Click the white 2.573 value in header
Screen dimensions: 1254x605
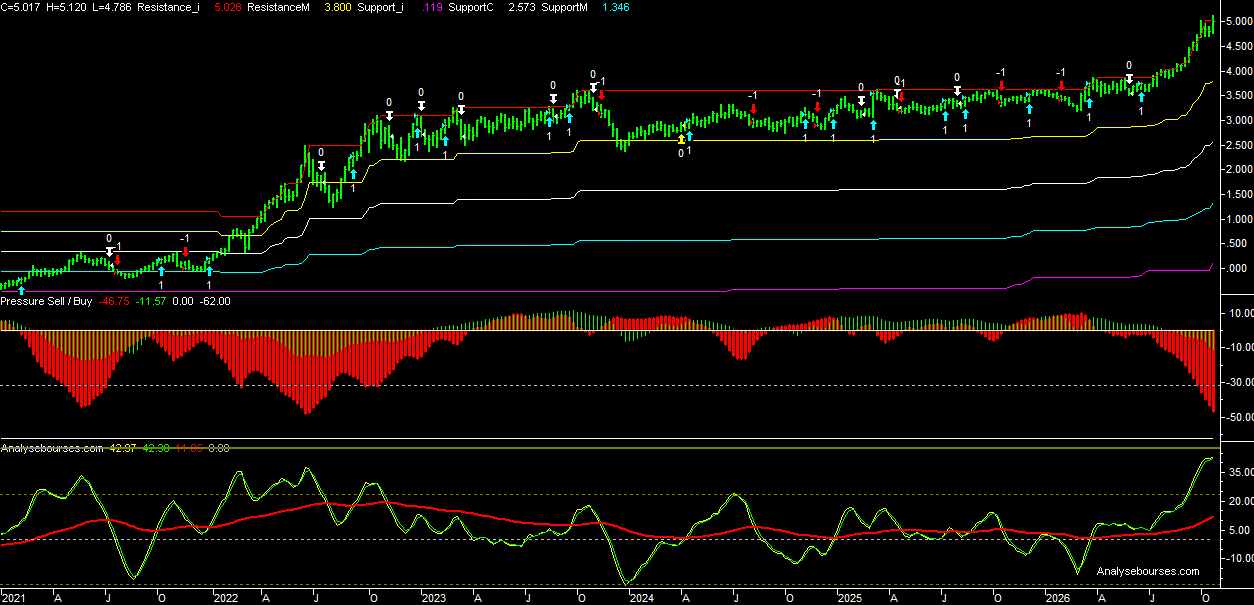coord(524,7)
